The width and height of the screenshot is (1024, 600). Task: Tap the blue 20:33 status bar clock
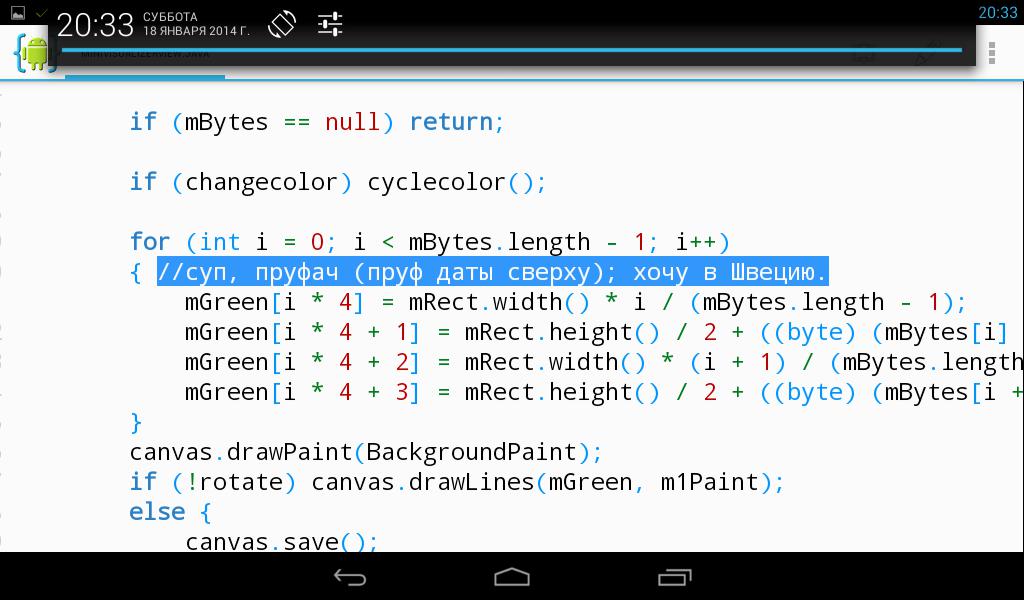click(997, 12)
